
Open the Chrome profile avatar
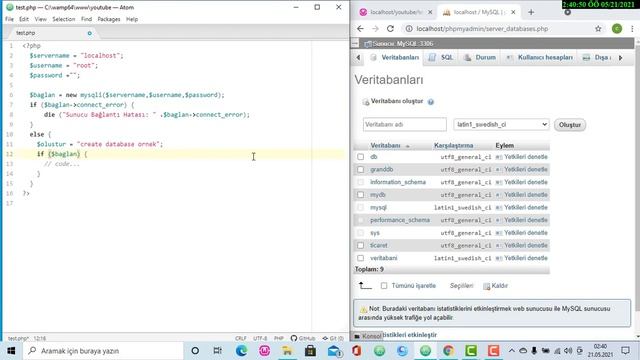[617, 29]
